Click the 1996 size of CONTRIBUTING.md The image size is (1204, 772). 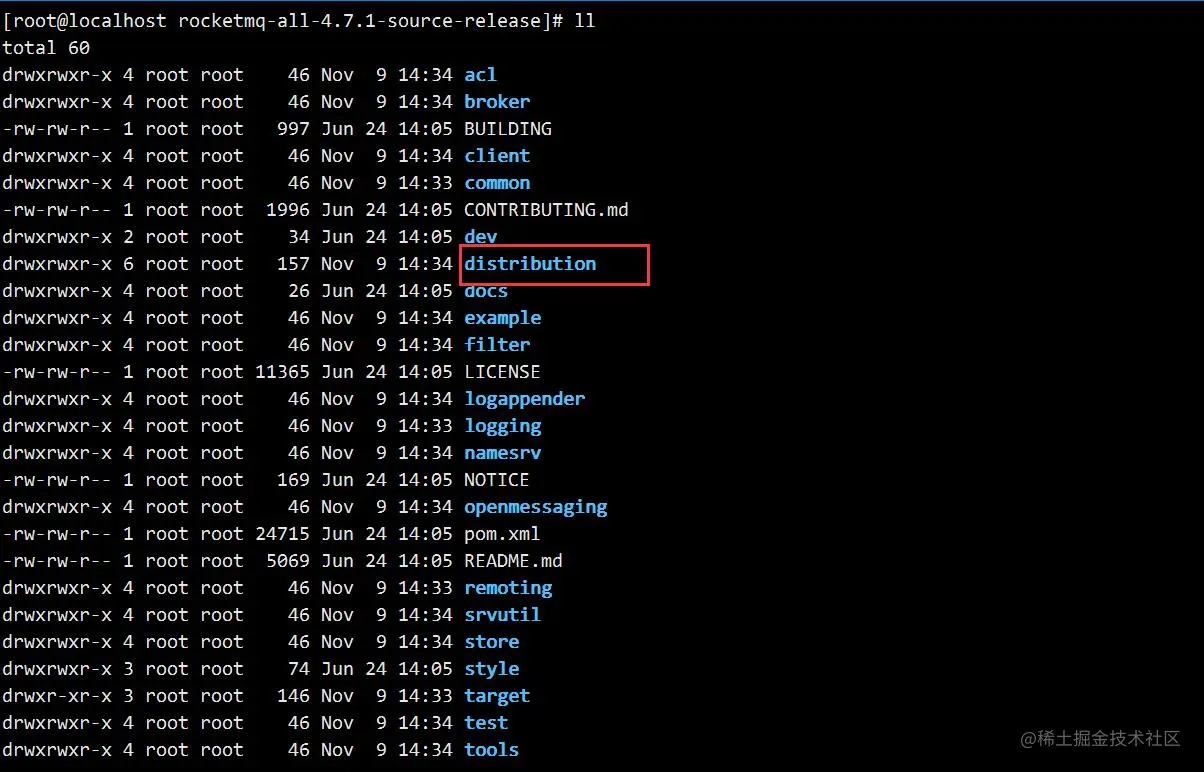pos(288,210)
